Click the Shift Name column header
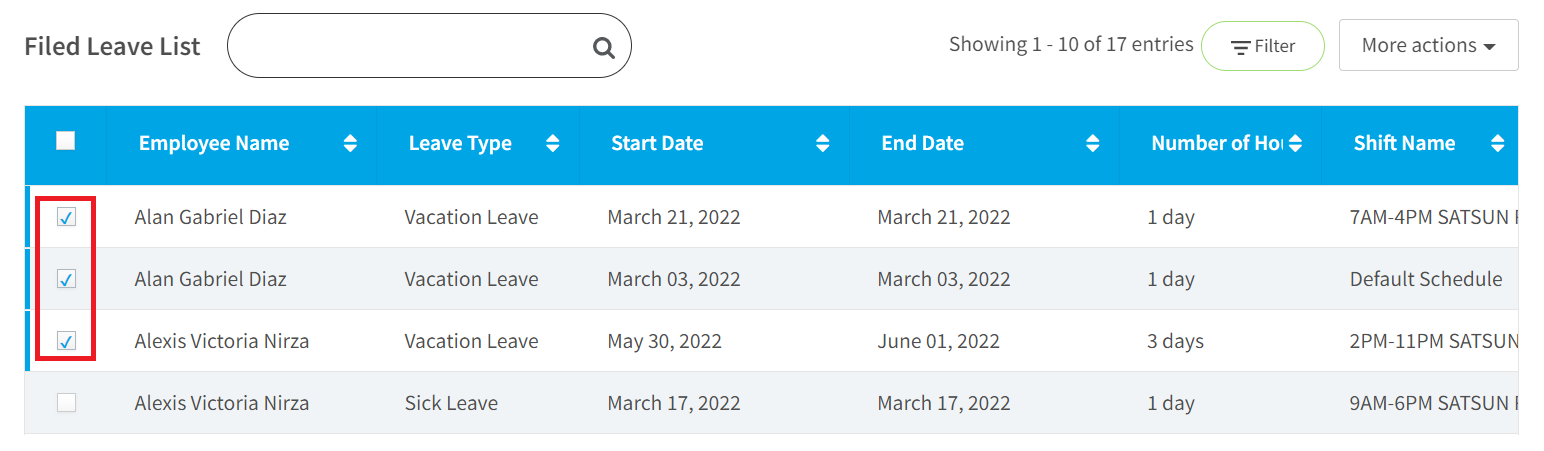The height and width of the screenshot is (451, 1544). pos(1404,144)
